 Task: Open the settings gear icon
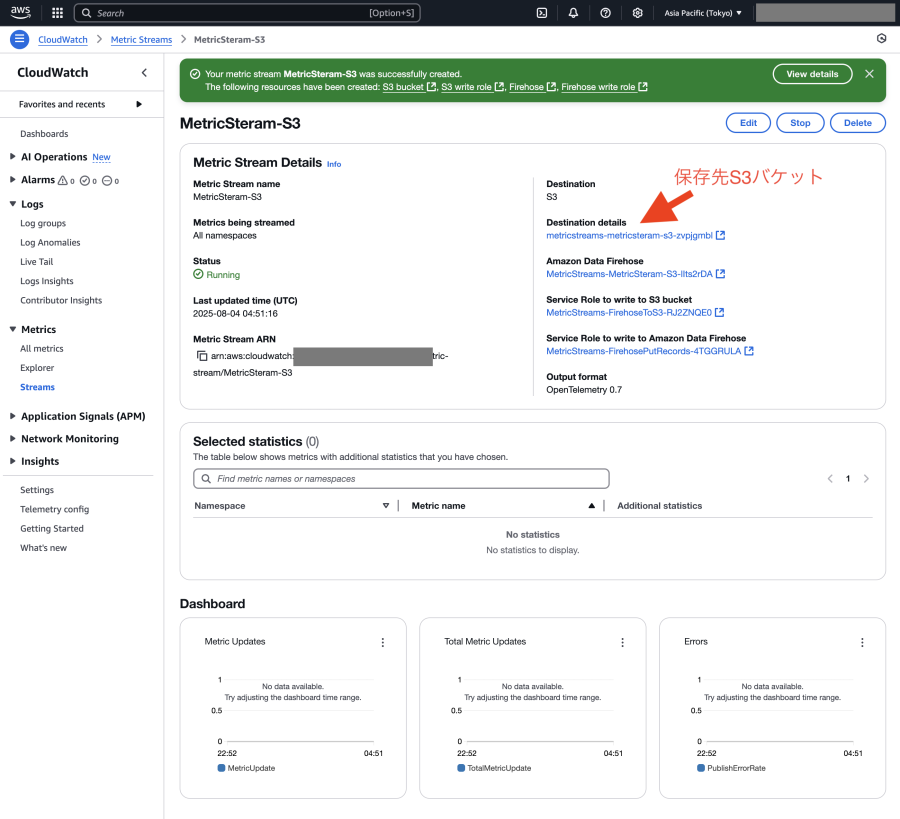pos(638,13)
